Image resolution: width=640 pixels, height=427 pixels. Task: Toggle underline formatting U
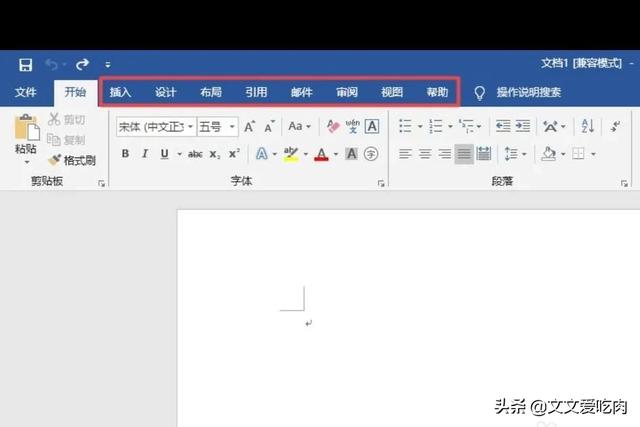point(164,154)
